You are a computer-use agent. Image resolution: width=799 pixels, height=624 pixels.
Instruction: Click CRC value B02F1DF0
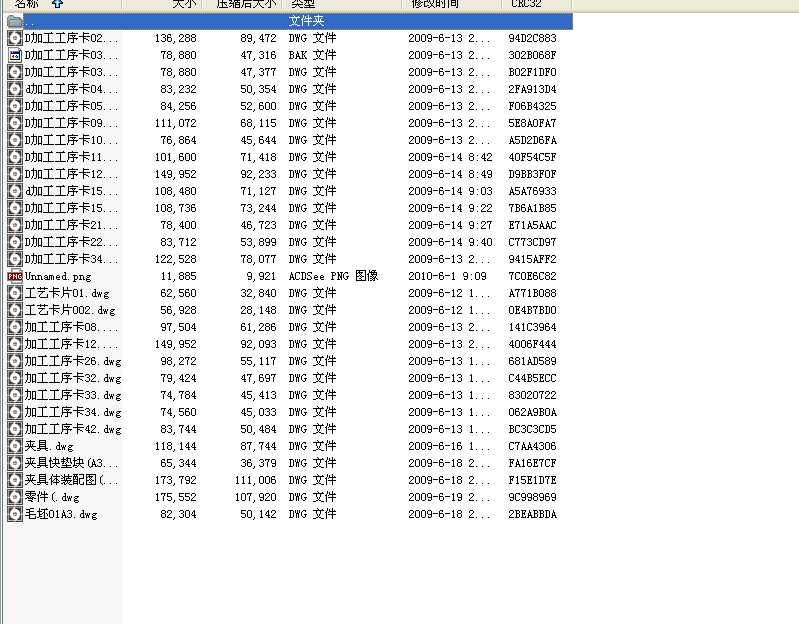pos(532,72)
